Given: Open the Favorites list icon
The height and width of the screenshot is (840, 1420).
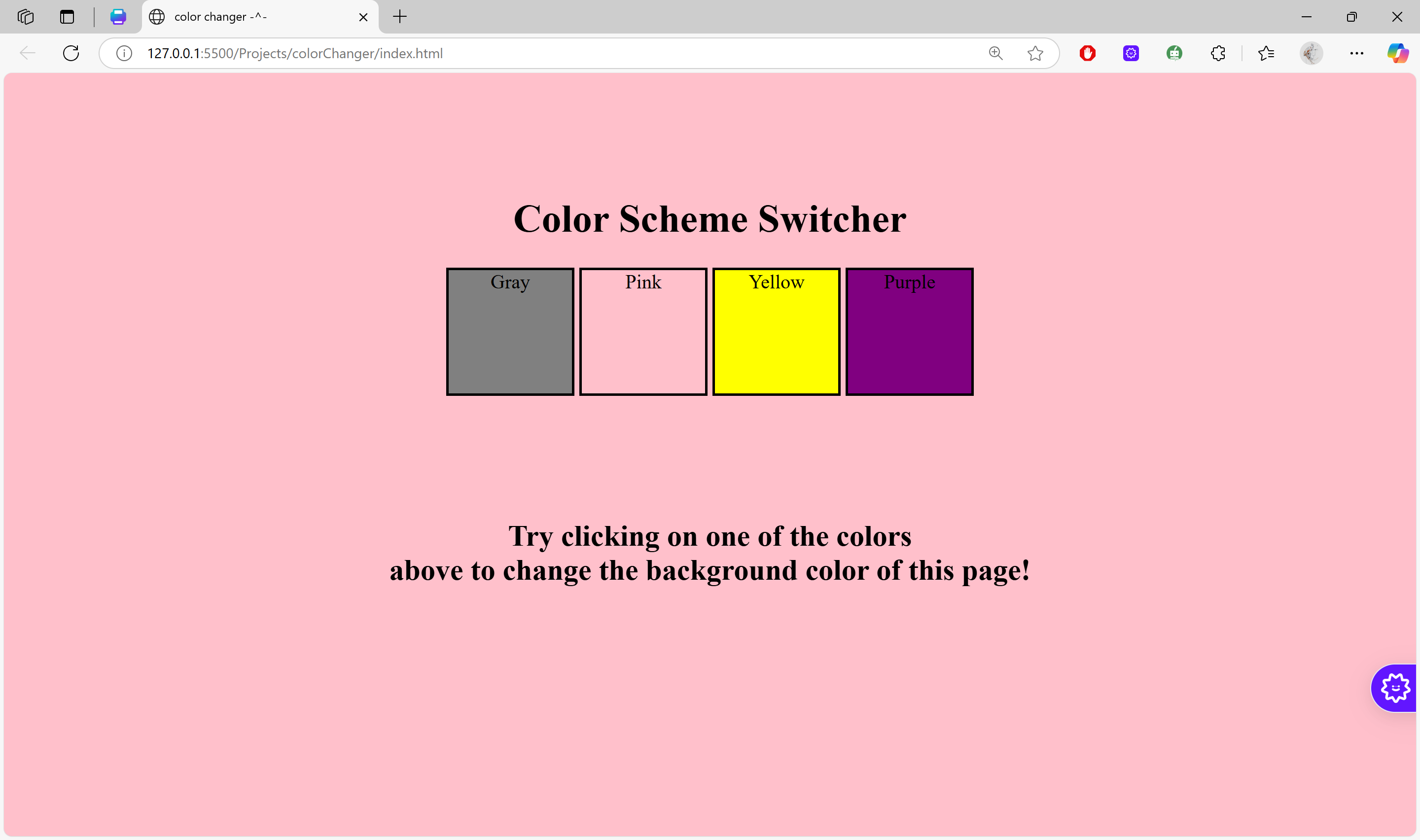Looking at the screenshot, I should click(1266, 53).
